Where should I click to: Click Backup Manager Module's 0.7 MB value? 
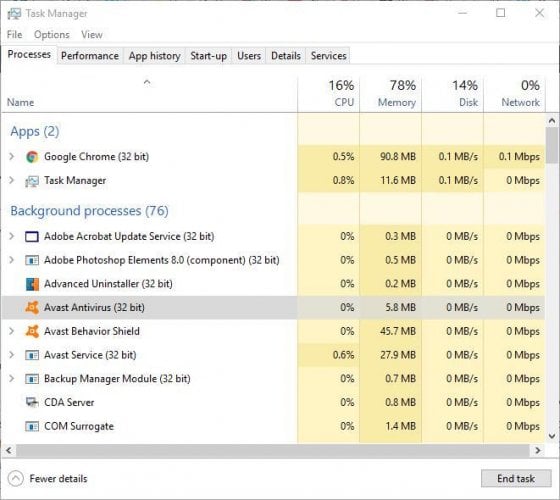pyautogui.click(x=400, y=379)
